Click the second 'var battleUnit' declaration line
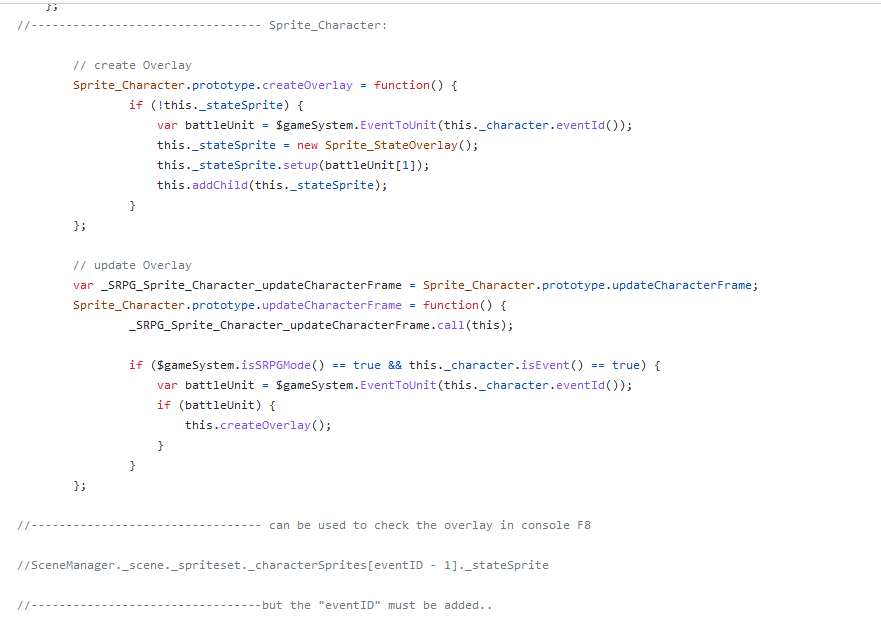881x631 pixels. point(394,385)
